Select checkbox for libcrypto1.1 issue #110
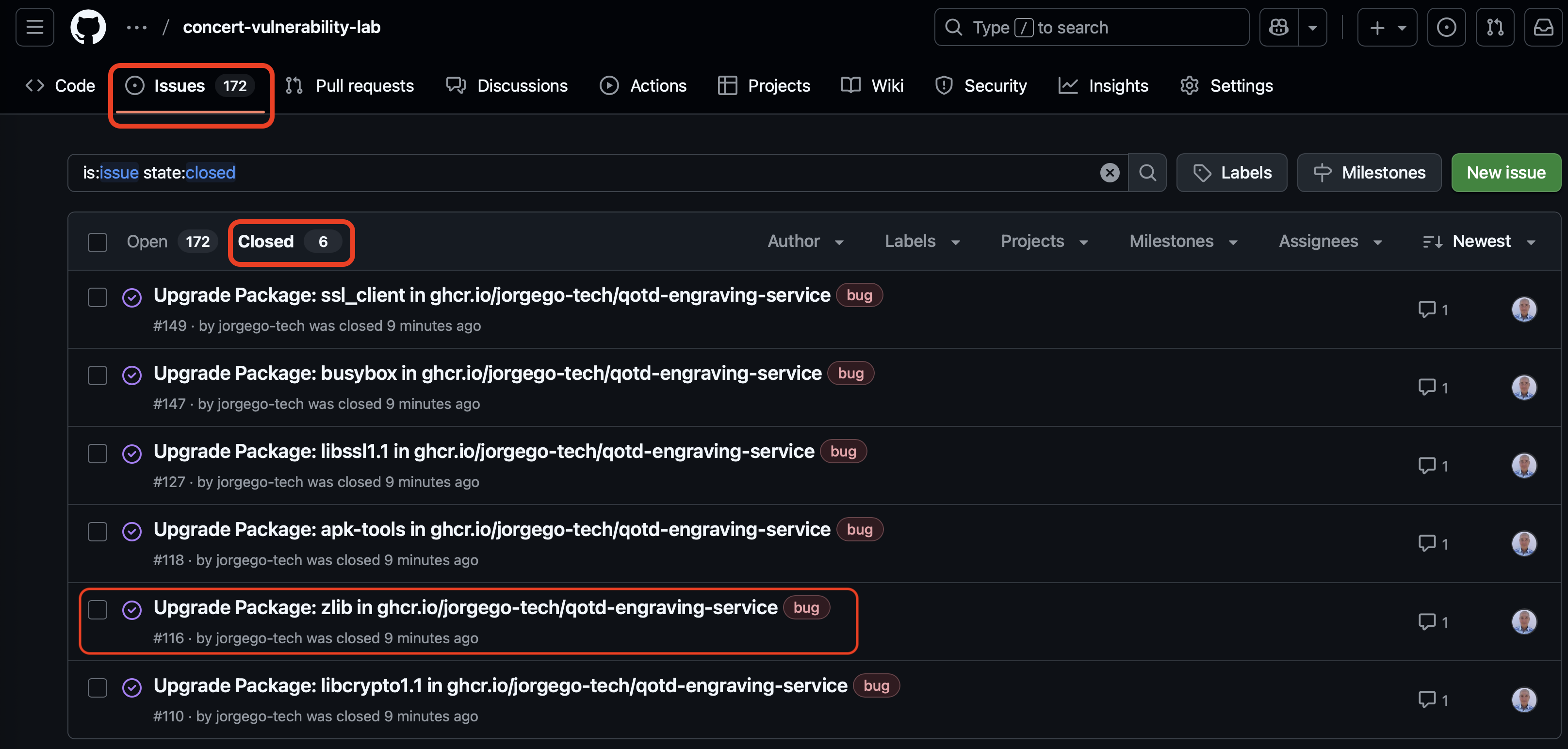Screen dimensions: 1568x749 [98, 688]
